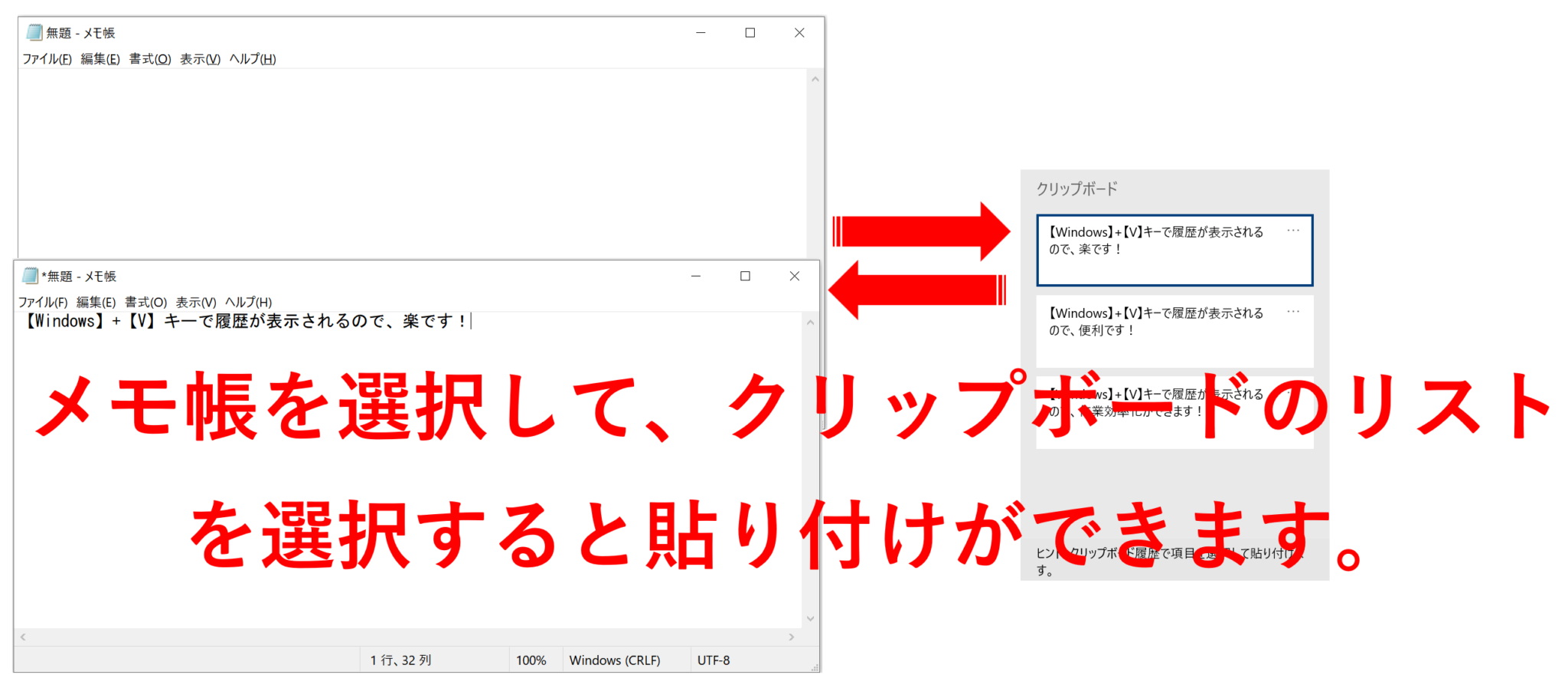Open 書式(O) menu in the front *無題 Notepad window
Screen dimensions: 1568x688
tap(146, 302)
